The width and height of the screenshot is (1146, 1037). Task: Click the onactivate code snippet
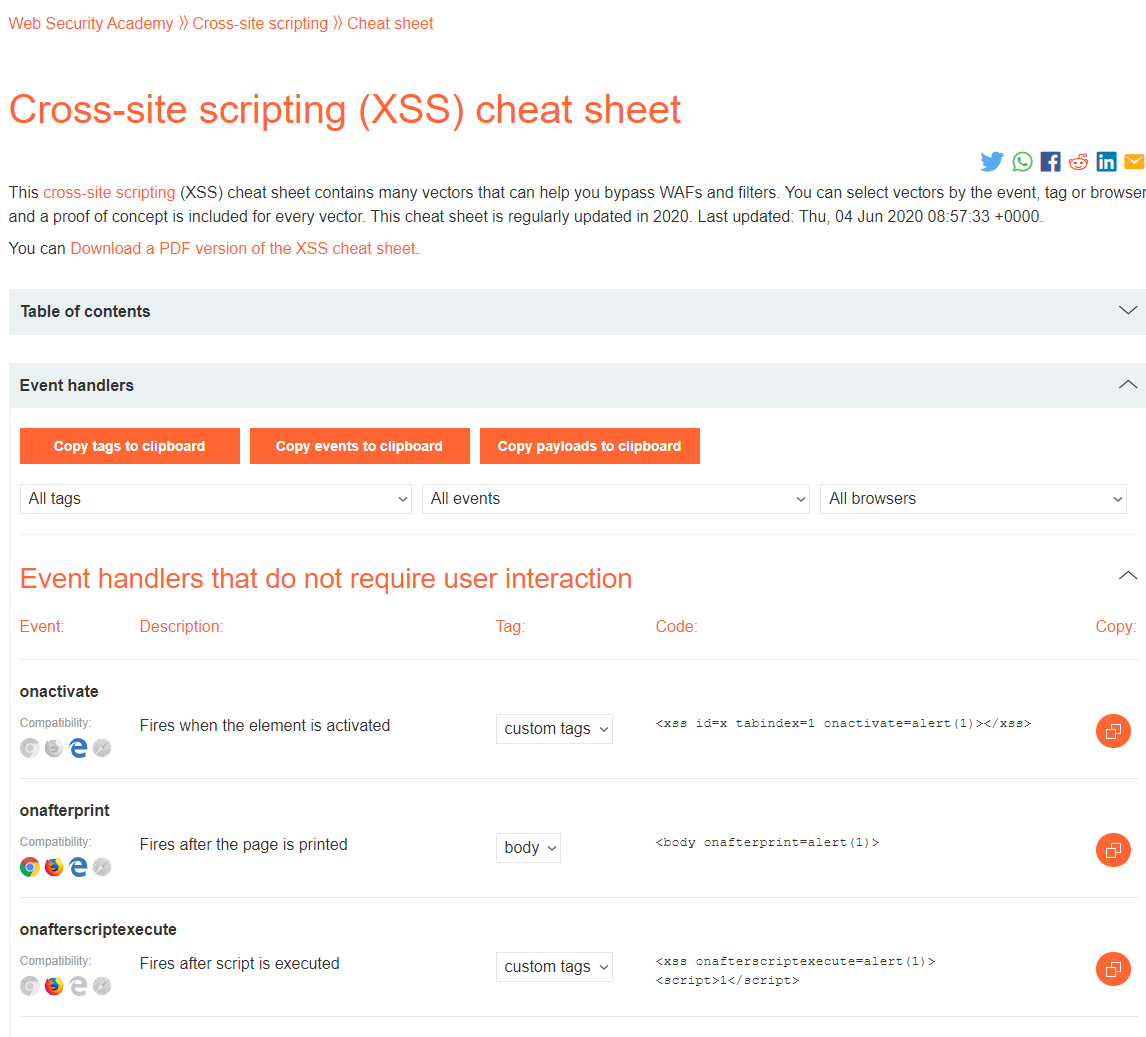843,723
